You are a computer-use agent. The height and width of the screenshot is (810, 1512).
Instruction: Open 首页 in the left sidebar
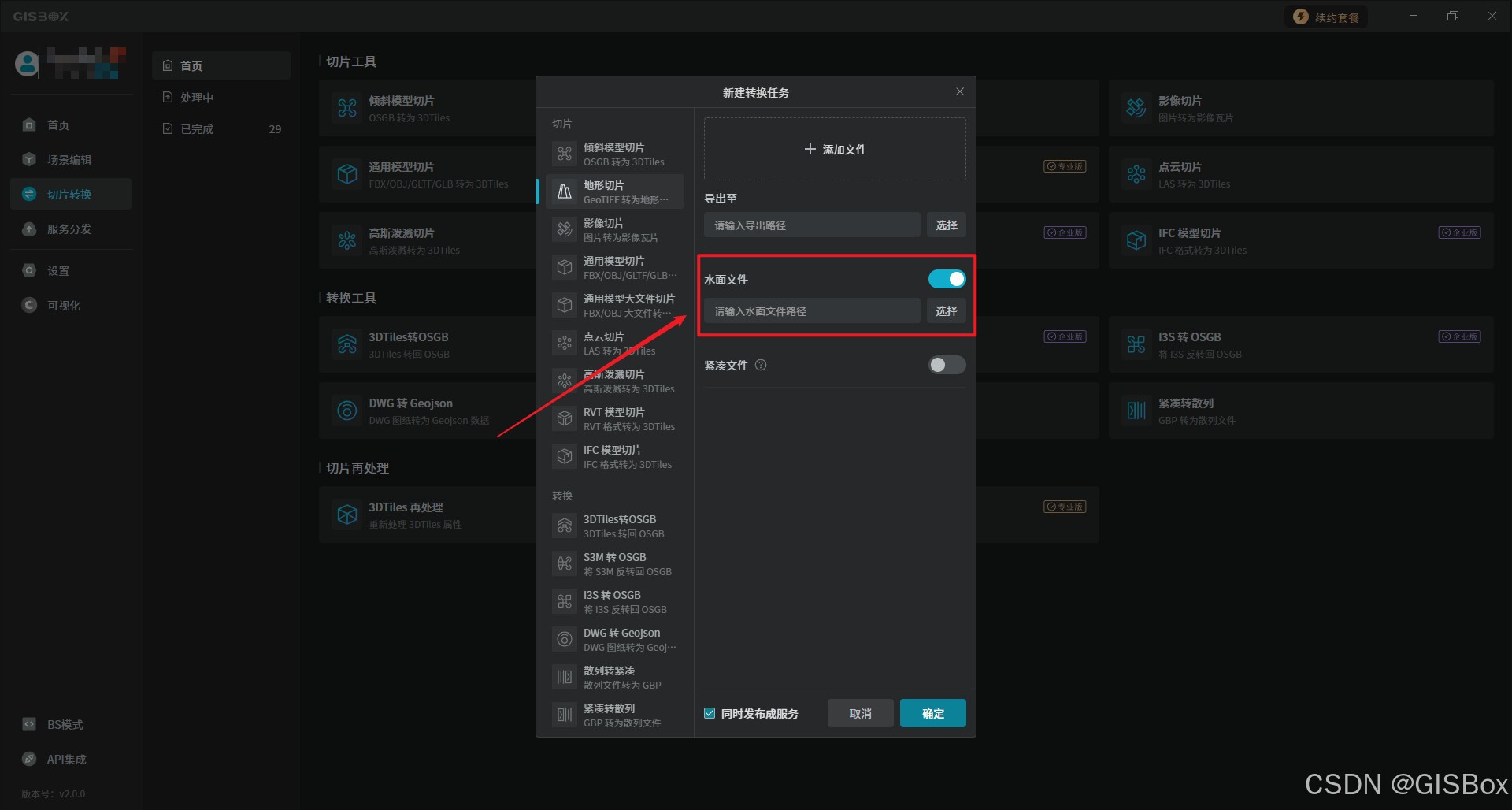pyautogui.click(x=71, y=124)
